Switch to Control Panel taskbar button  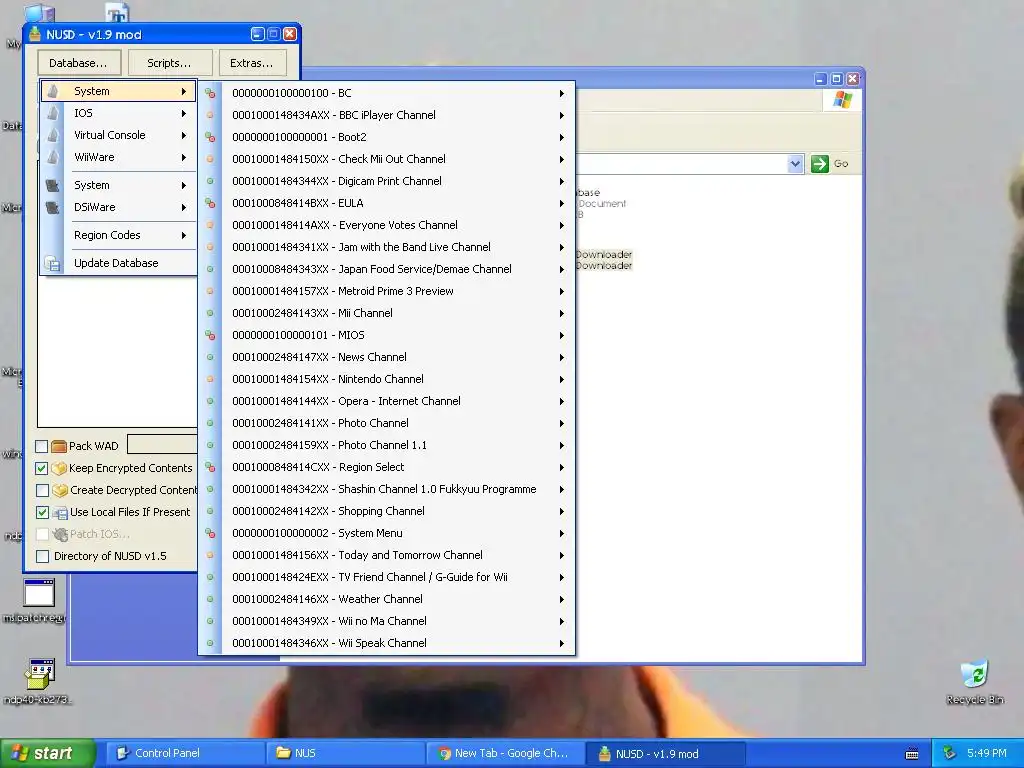185,754
